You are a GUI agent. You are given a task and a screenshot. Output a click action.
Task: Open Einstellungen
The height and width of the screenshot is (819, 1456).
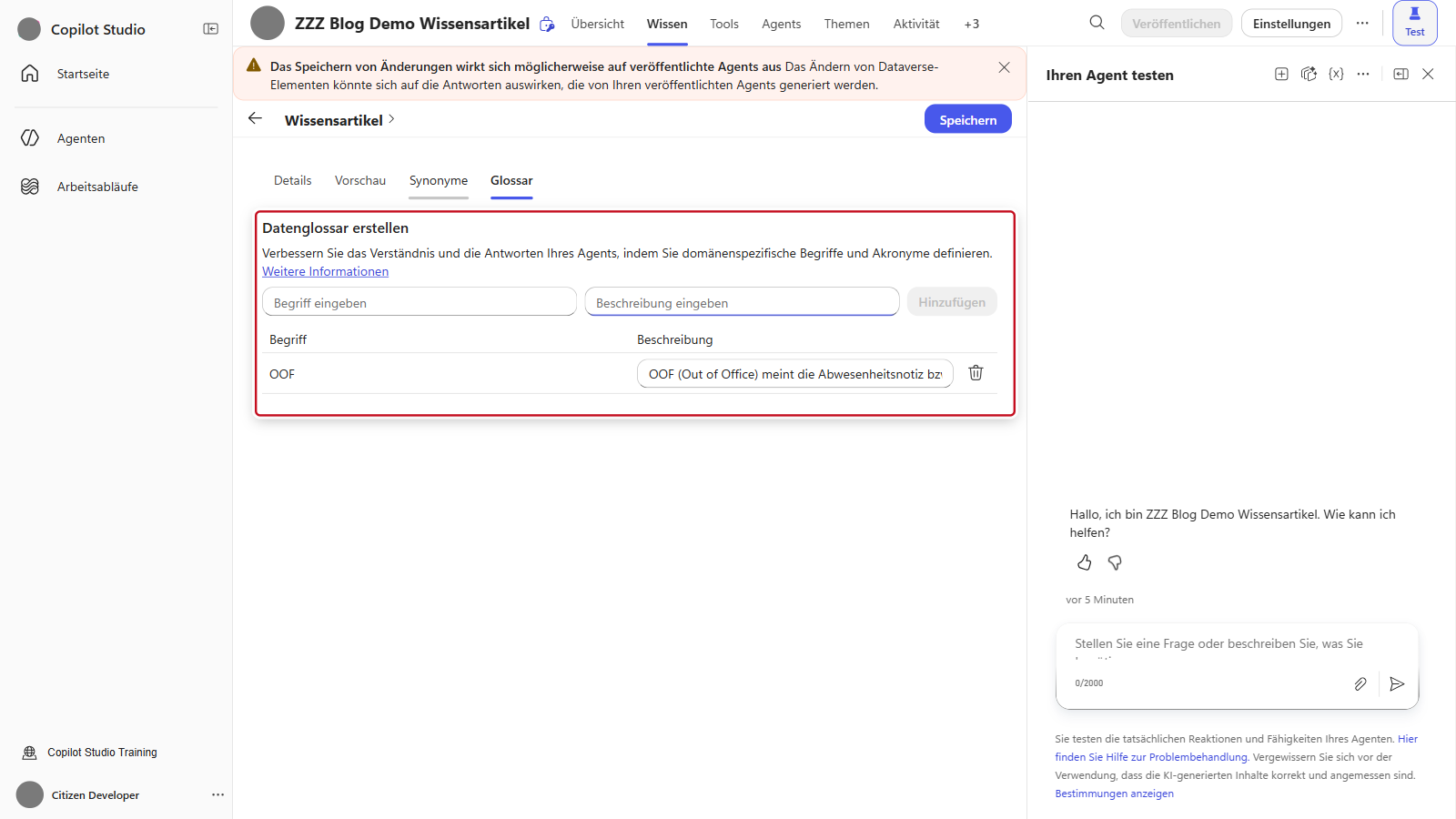coord(1291,24)
